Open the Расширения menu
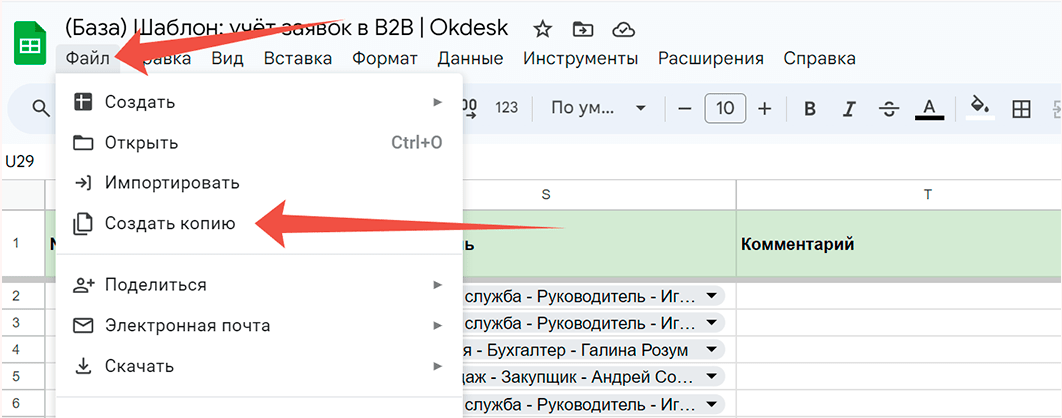1062x418 pixels. 710,58
